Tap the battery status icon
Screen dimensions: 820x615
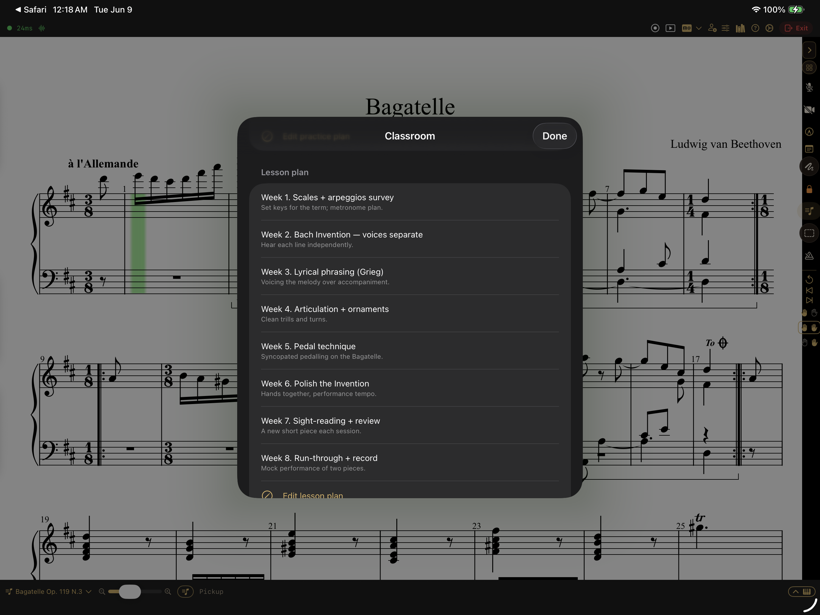point(796,9)
